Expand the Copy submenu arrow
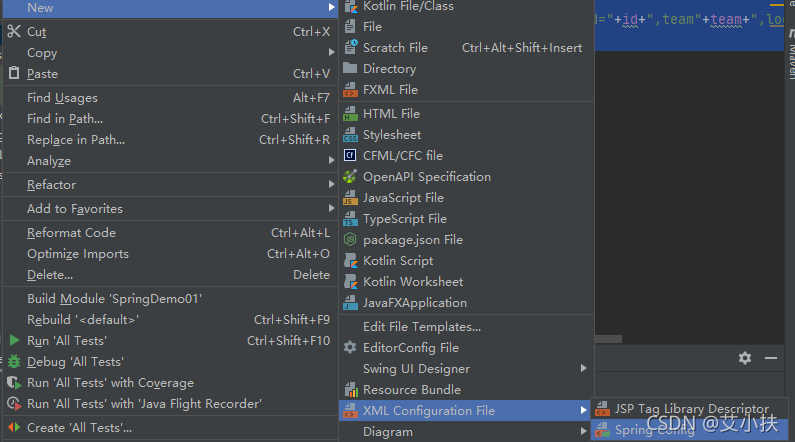This screenshot has height=442, width=795. pyautogui.click(x=331, y=52)
